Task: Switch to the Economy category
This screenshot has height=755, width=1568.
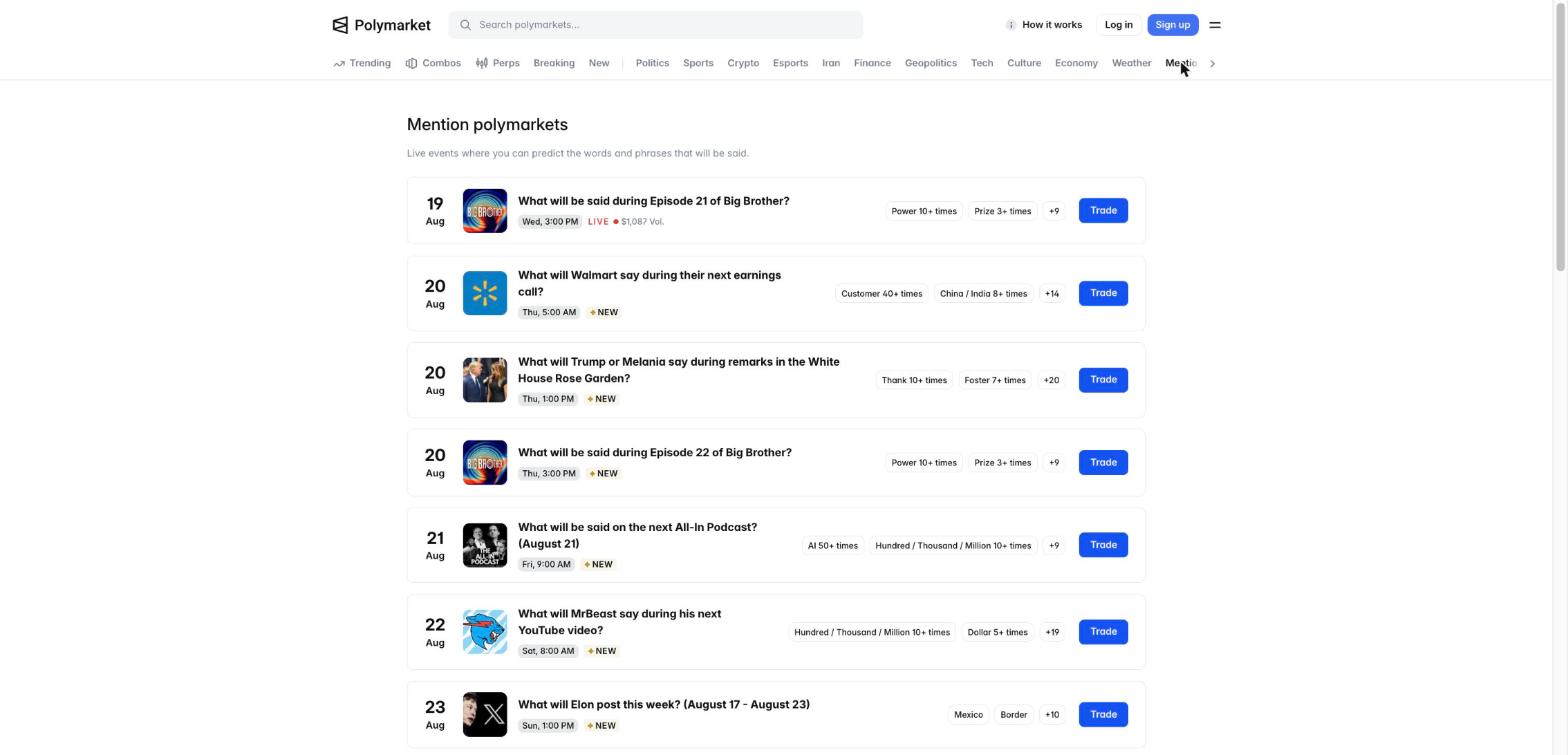Action: (x=1076, y=63)
